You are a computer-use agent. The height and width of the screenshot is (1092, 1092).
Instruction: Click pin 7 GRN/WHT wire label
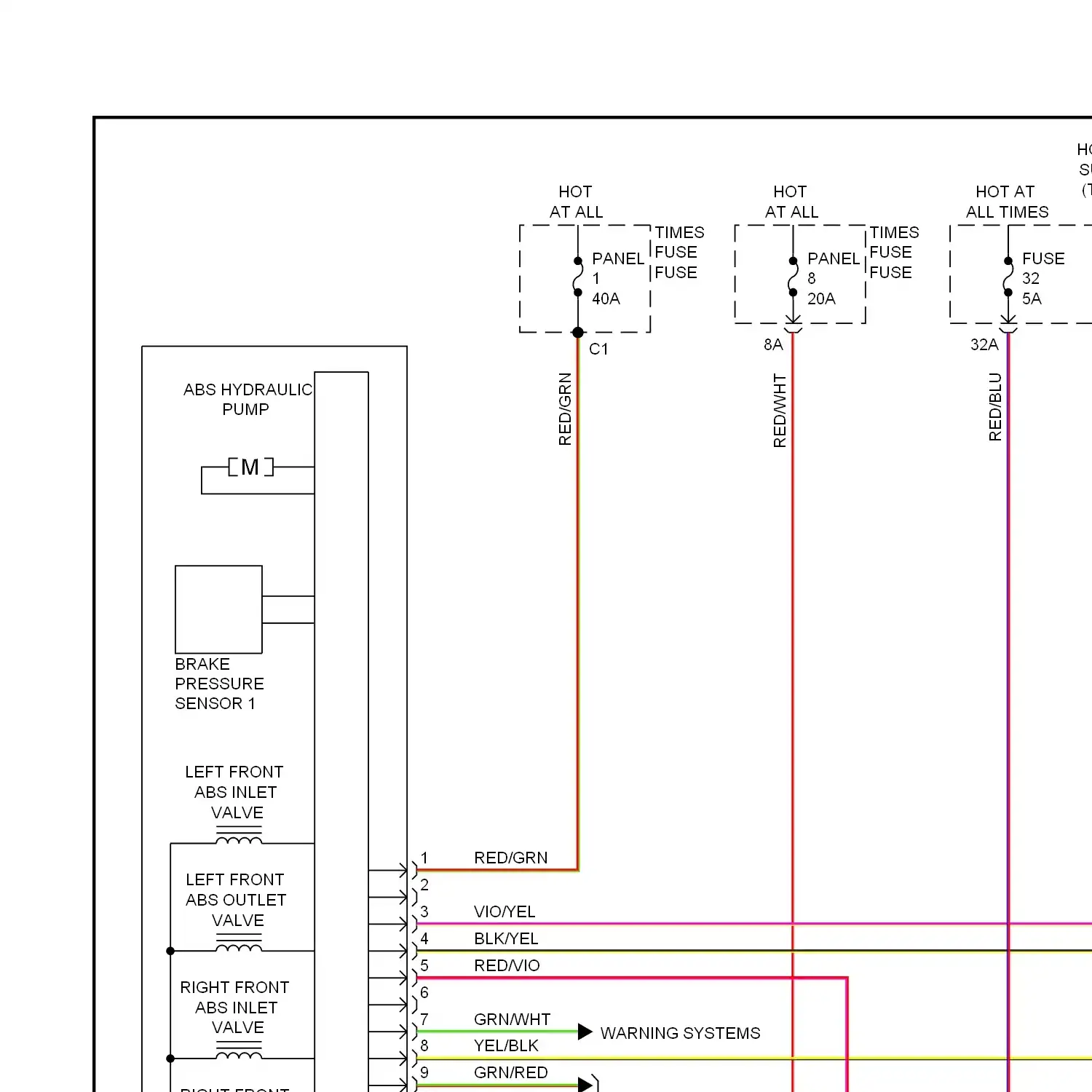(x=512, y=1019)
